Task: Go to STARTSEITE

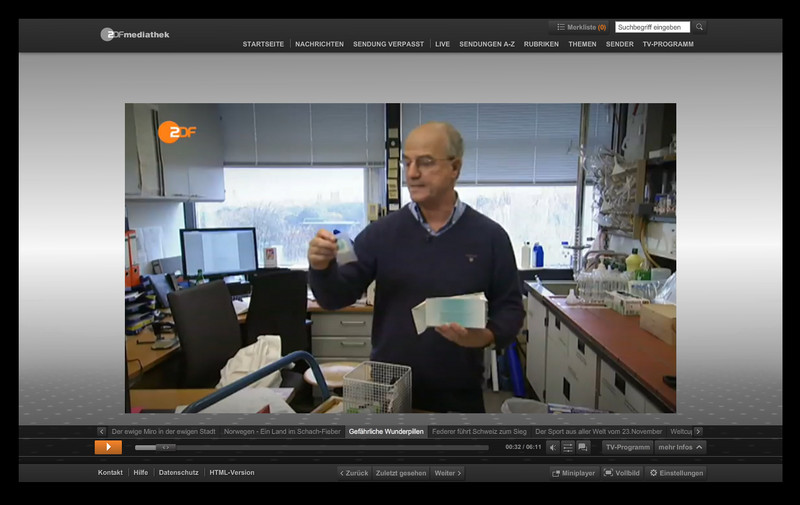Action: click(x=263, y=44)
